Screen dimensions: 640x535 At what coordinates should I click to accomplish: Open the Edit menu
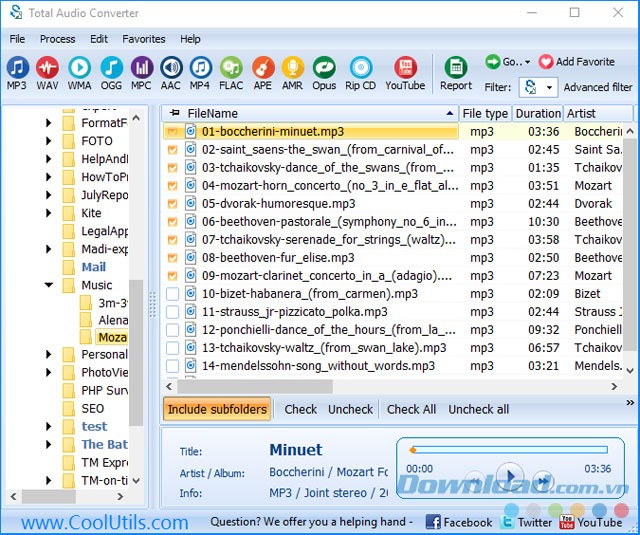[99, 39]
